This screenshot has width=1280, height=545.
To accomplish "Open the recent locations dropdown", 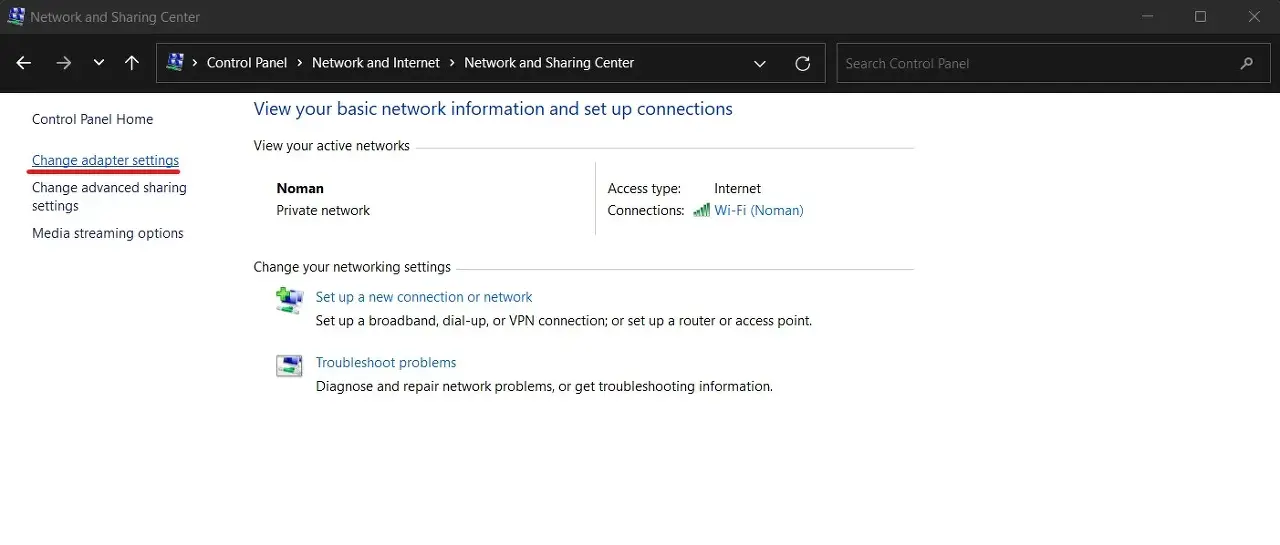I will point(98,63).
